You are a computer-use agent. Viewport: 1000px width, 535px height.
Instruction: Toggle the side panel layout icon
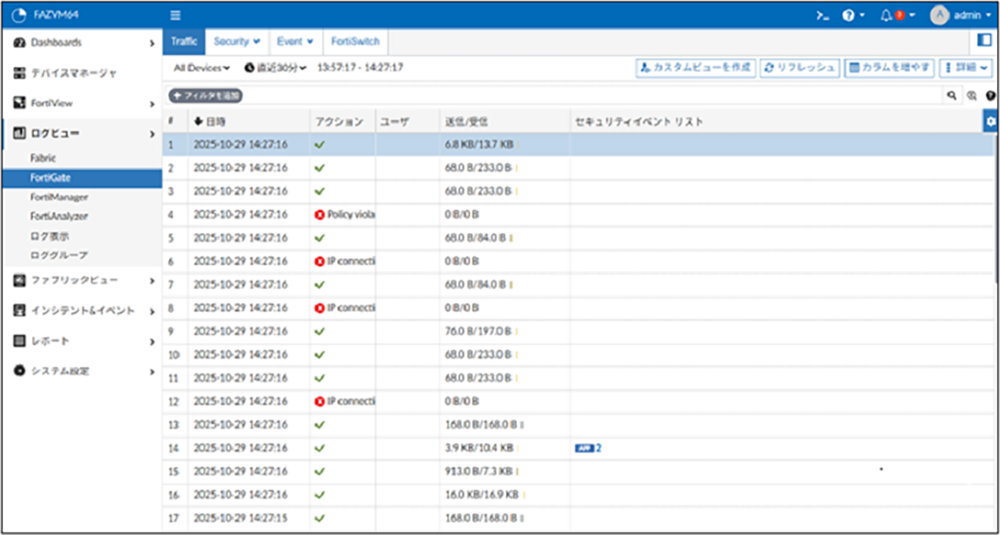point(985,41)
